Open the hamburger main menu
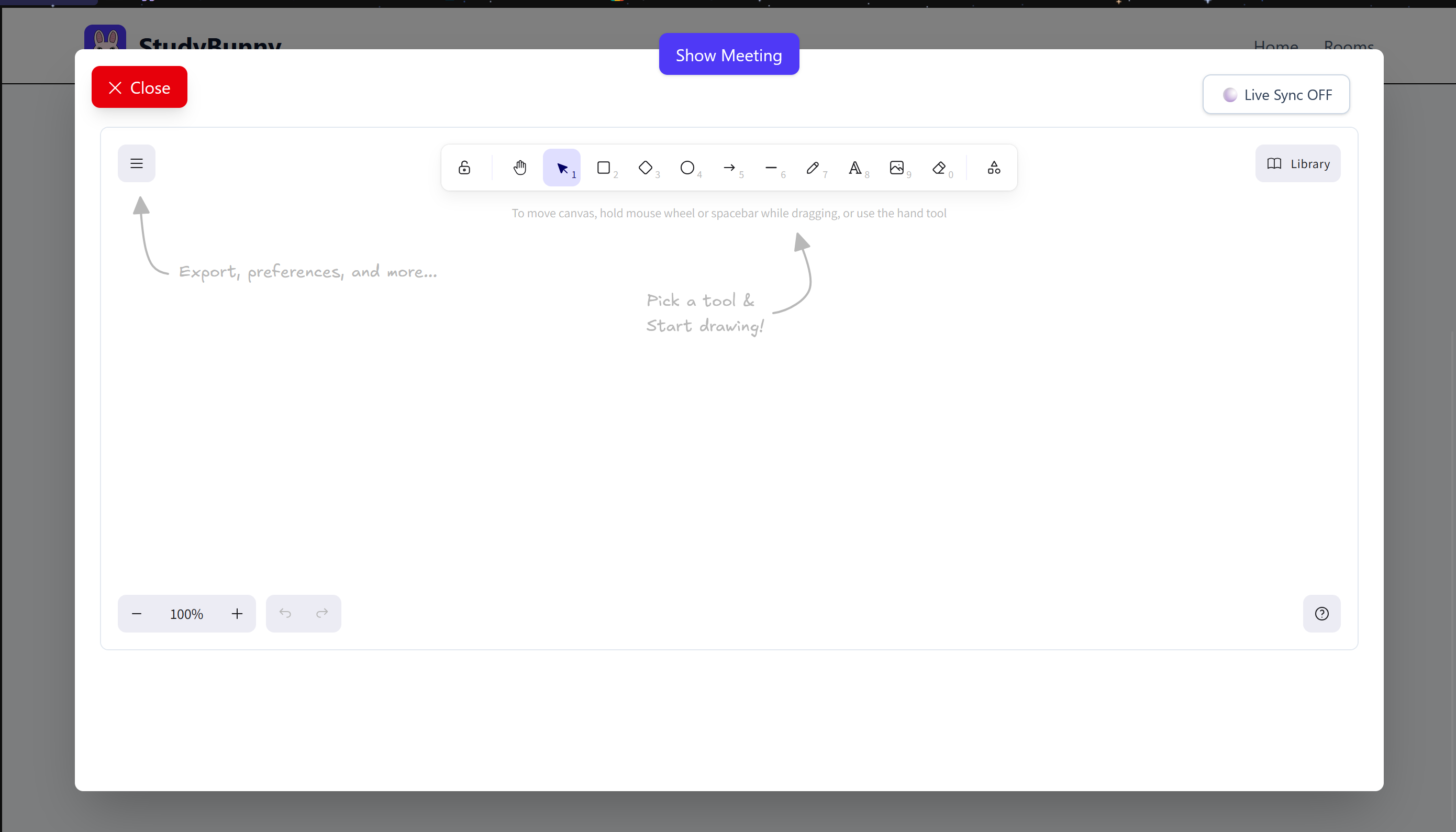Image resolution: width=1456 pixels, height=832 pixels. click(137, 163)
